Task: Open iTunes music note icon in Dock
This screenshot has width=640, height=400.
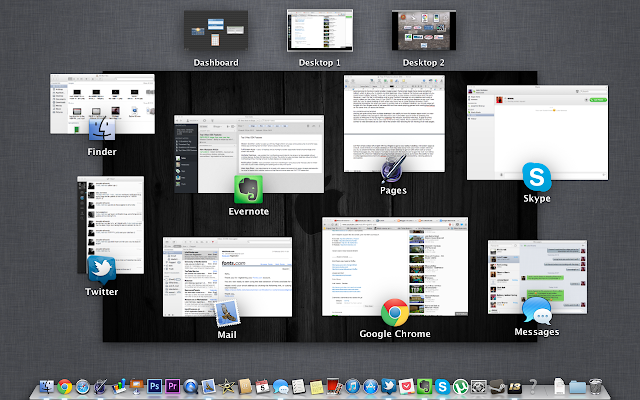Action: 352,386
